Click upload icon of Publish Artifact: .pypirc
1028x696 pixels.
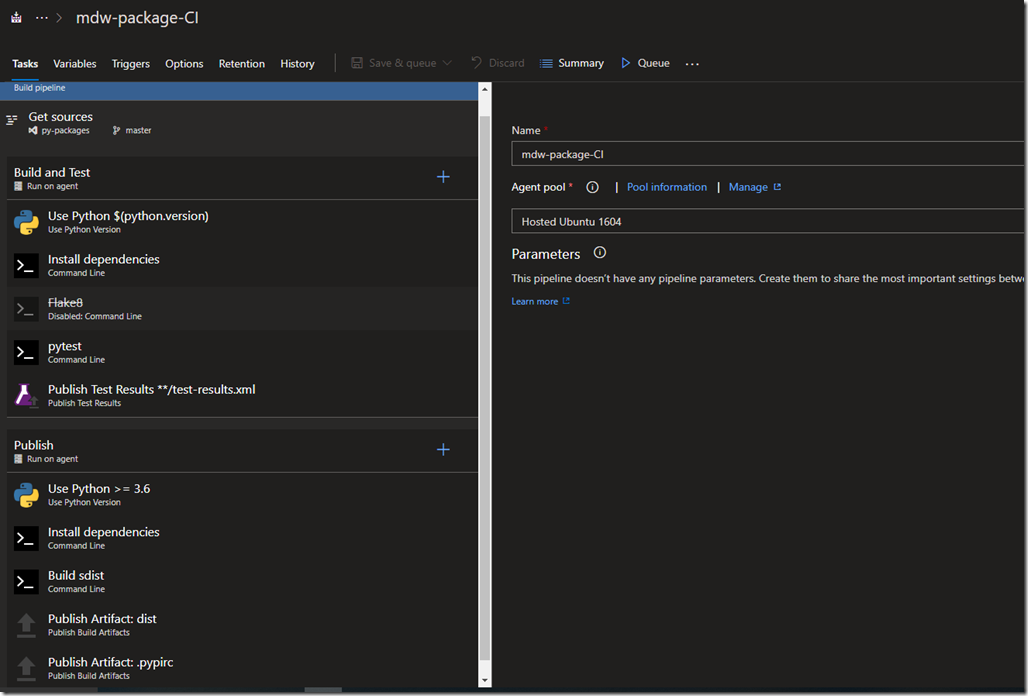(x=26, y=668)
